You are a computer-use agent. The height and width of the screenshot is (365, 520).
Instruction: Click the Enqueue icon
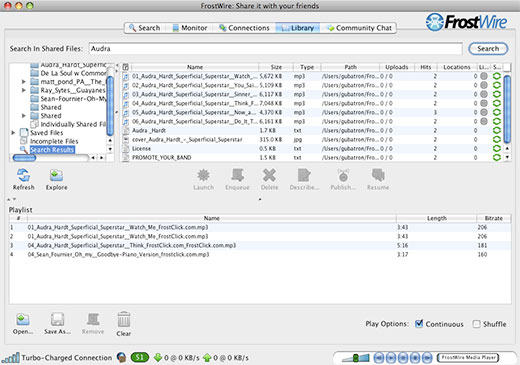point(237,175)
